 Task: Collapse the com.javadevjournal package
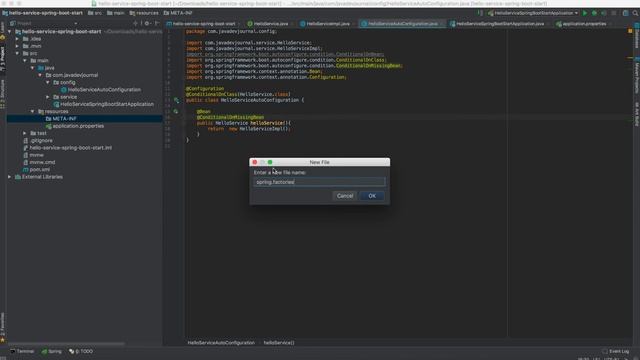(40, 75)
